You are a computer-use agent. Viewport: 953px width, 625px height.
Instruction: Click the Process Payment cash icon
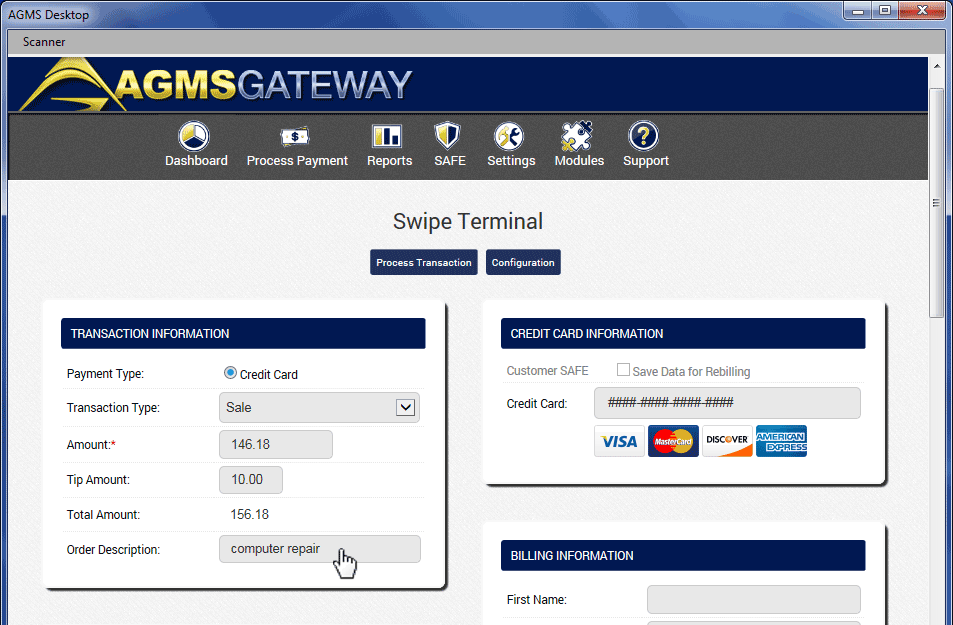point(295,136)
